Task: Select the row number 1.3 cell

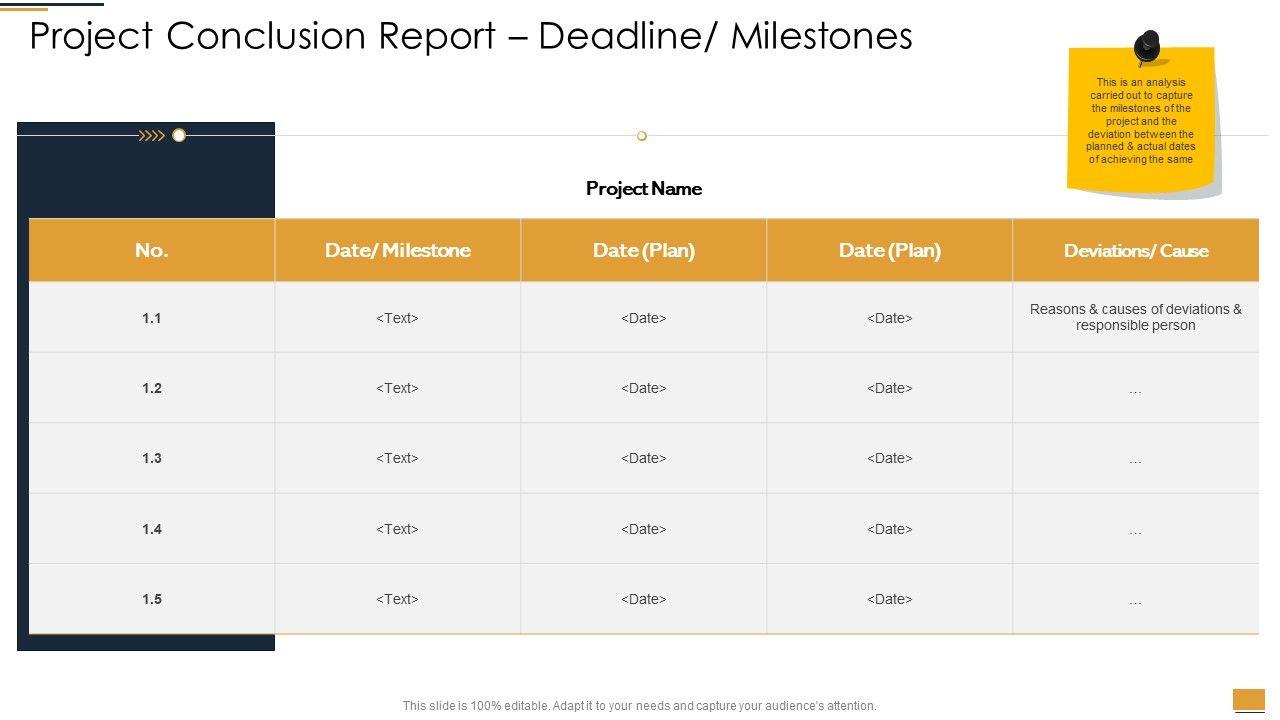Action: point(152,458)
